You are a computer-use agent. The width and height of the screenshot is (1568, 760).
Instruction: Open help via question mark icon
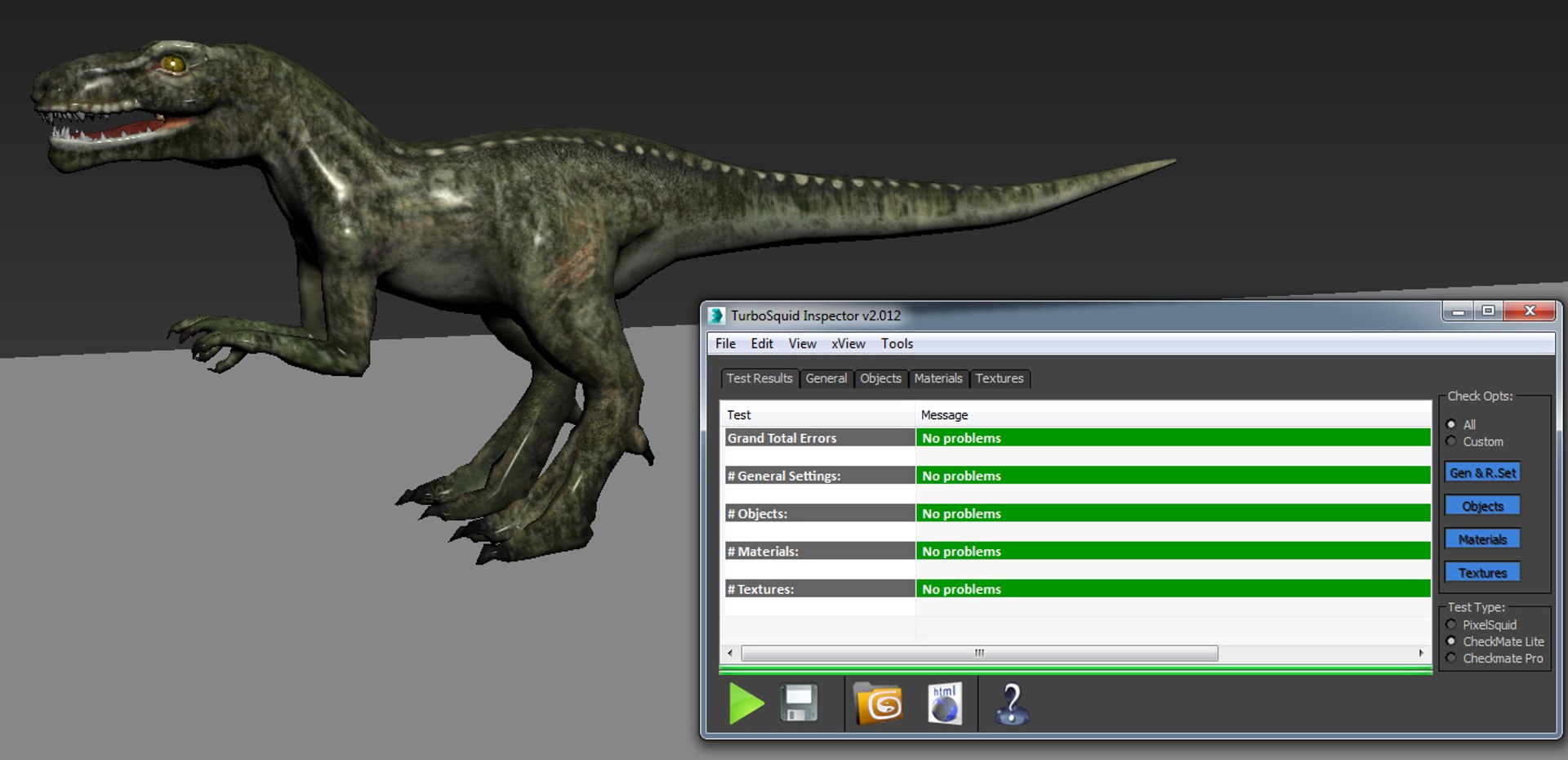coord(1012,704)
